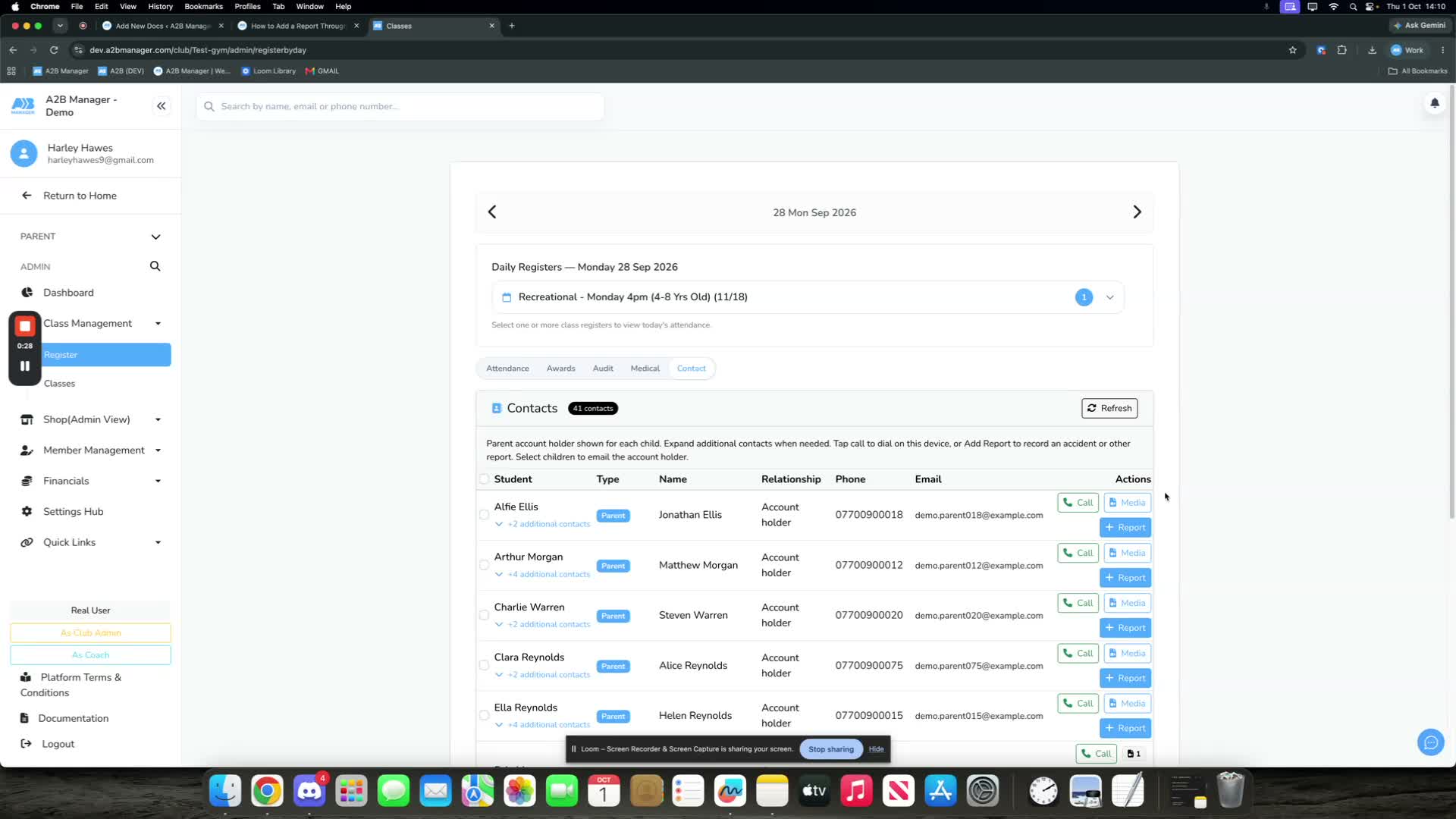Expand Arthur Morgan +4 additional contacts
Image resolution: width=1456 pixels, height=819 pixels.
542,574
